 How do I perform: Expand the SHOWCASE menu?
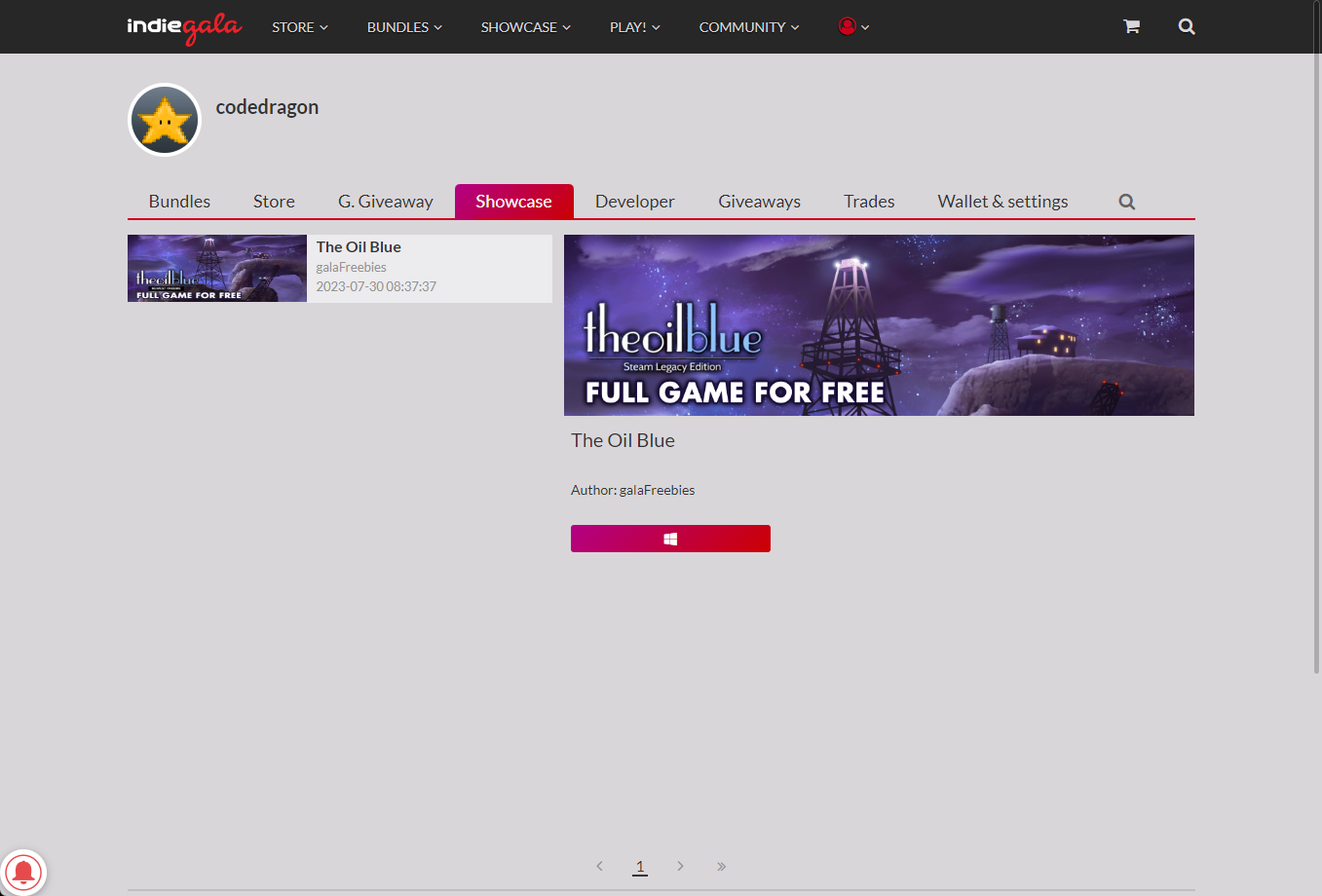526,27
